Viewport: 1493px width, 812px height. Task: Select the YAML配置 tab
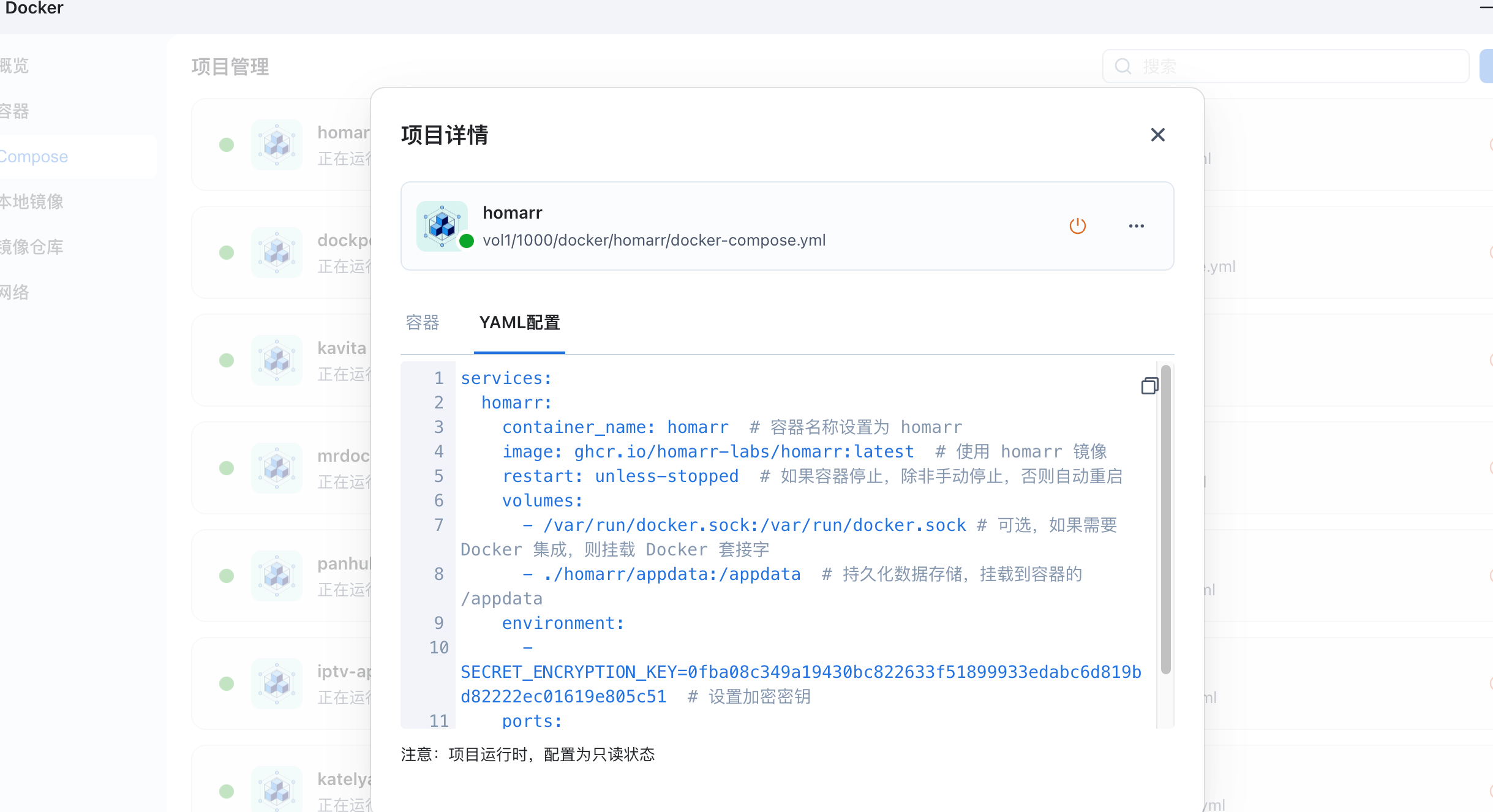coord(519,323)
